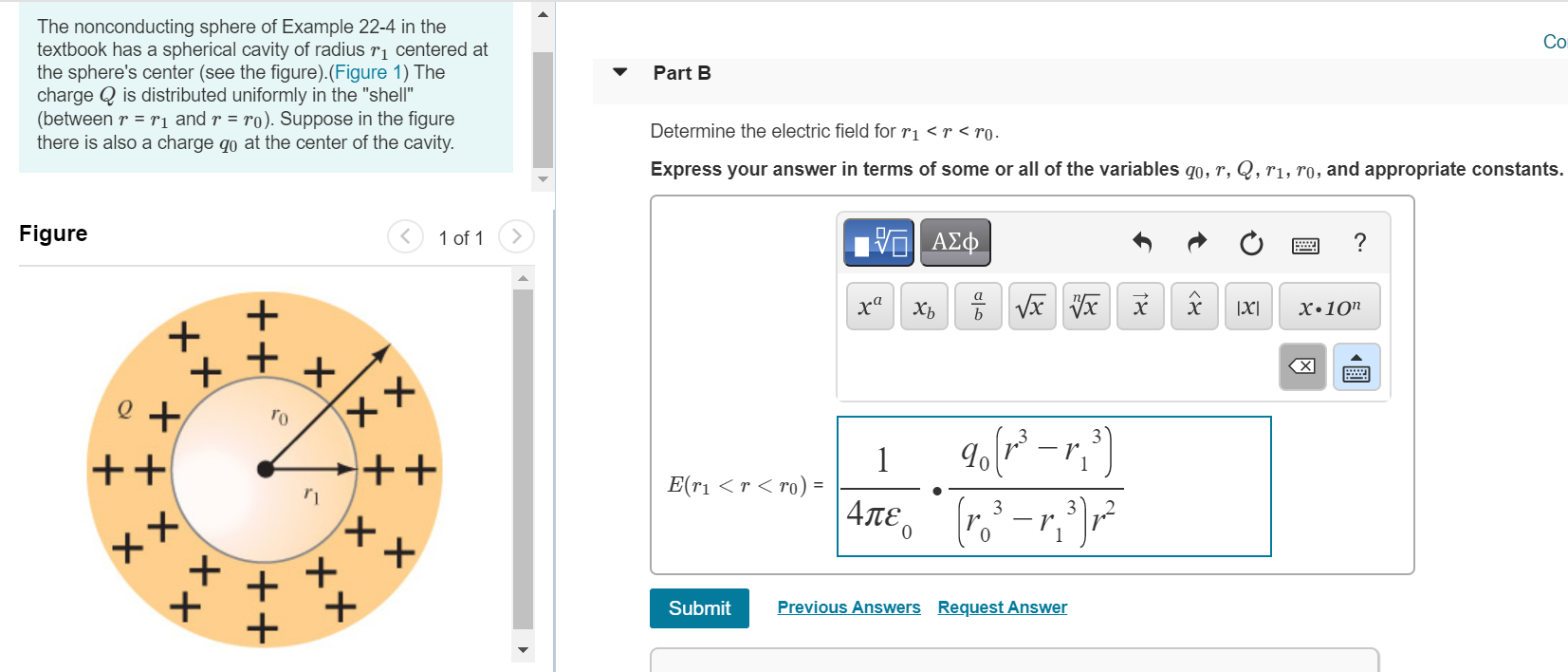The image size is (1568, 672).
Task: Insert an nth root template
Action: pos(1085,306)
